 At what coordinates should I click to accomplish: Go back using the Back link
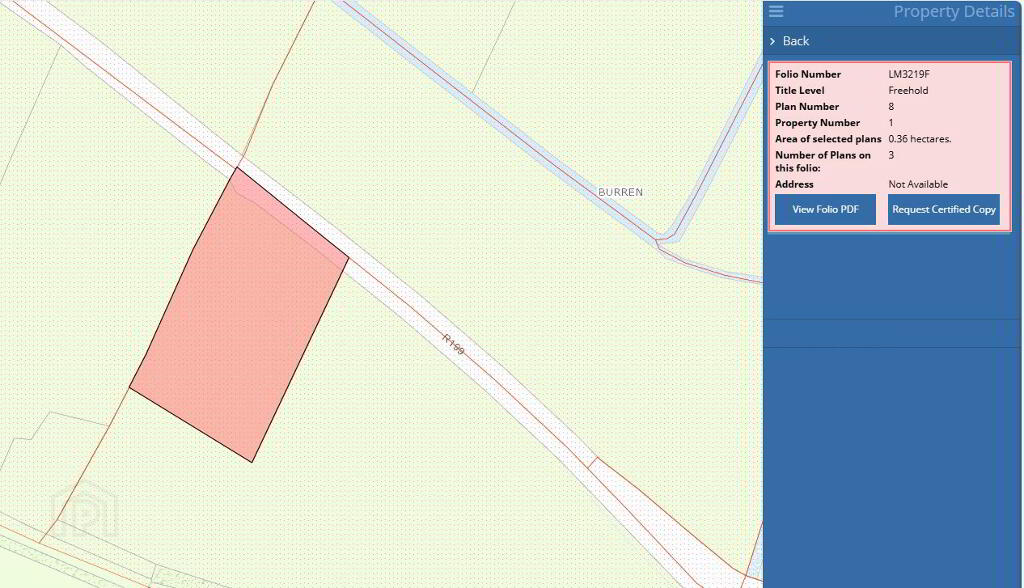(796, 41)
